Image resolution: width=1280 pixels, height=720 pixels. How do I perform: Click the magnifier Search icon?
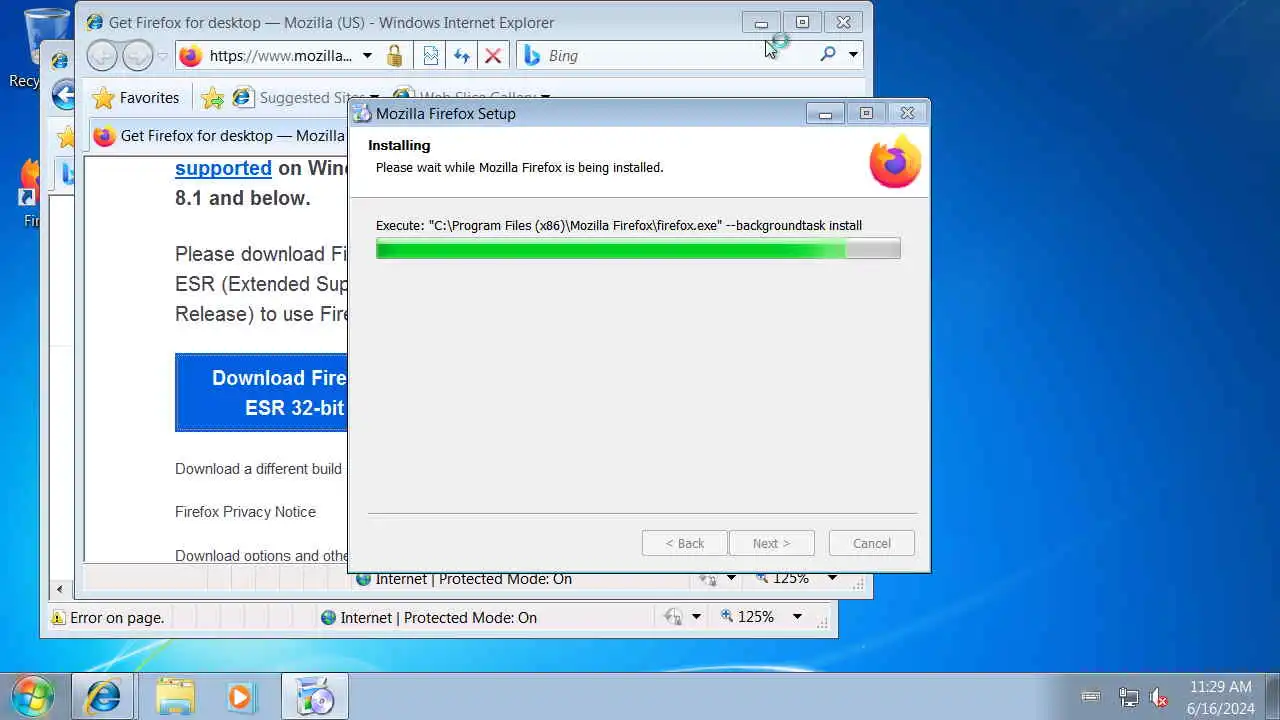click(828, 55)
